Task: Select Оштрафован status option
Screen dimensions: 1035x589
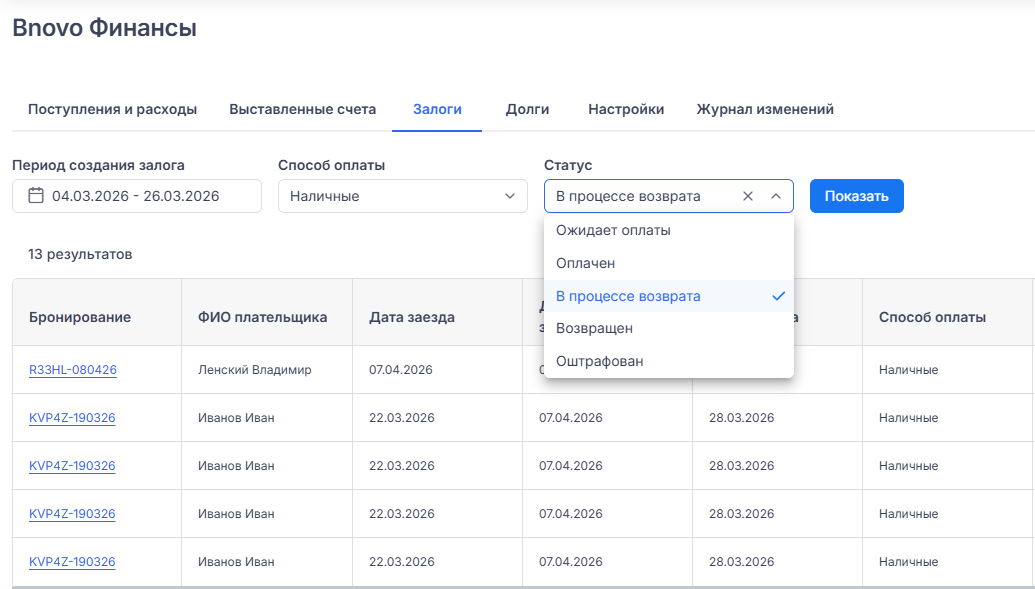Action: point(599,361)
